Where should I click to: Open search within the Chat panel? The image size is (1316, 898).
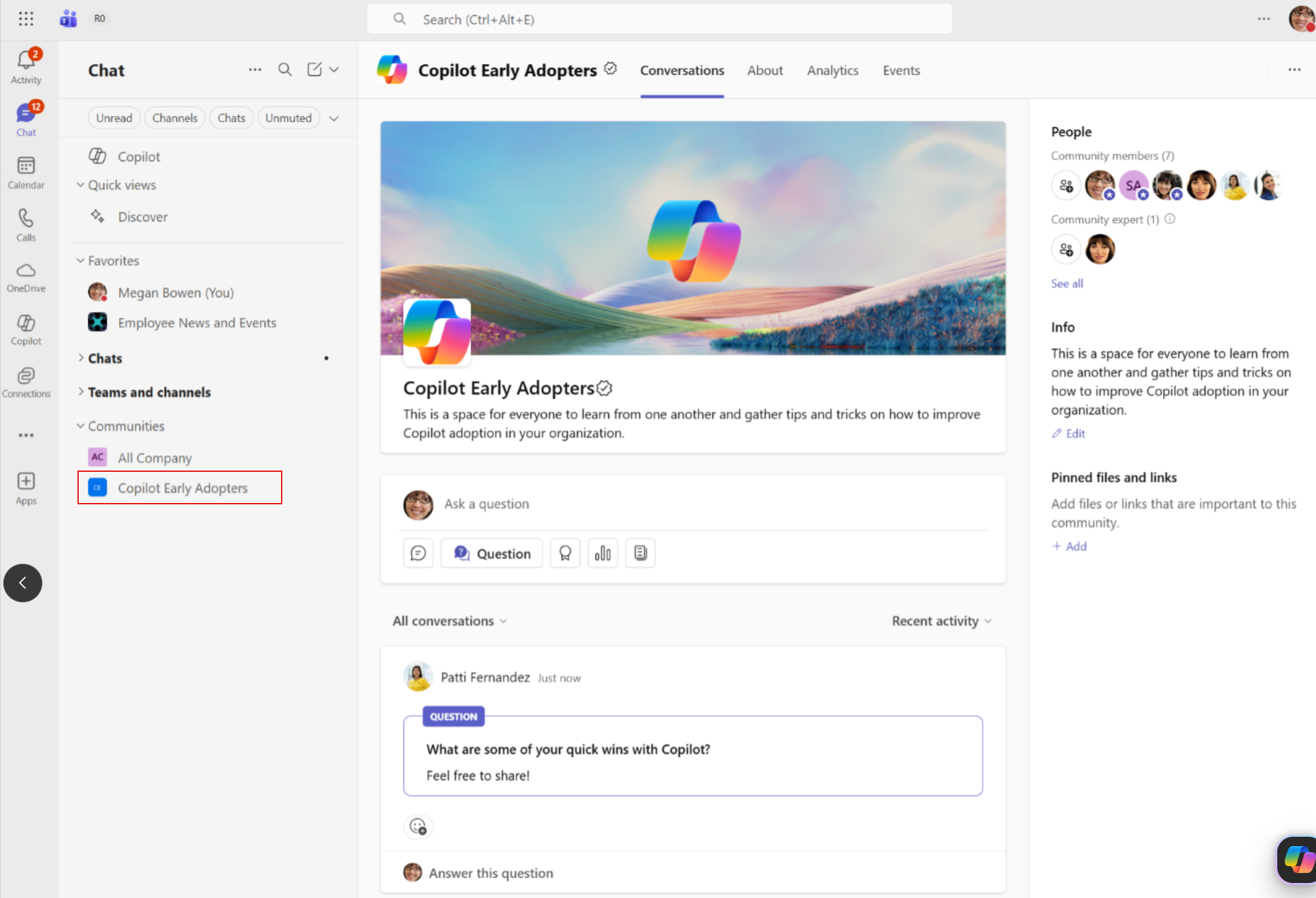[x=285, y=69]
